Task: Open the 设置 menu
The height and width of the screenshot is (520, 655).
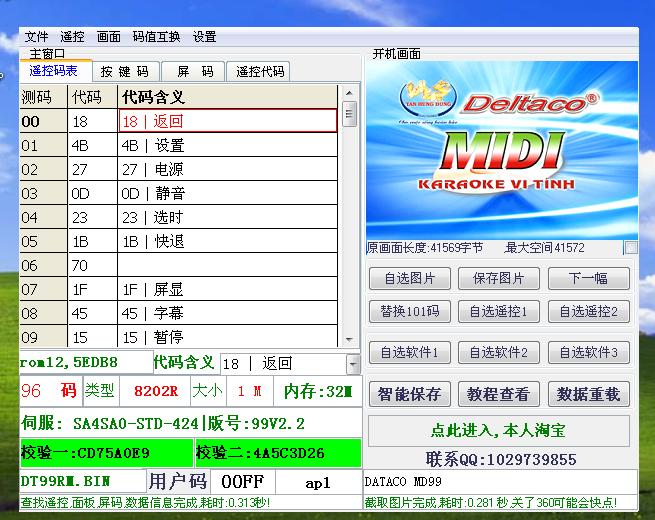Action: tap(204, 37)
